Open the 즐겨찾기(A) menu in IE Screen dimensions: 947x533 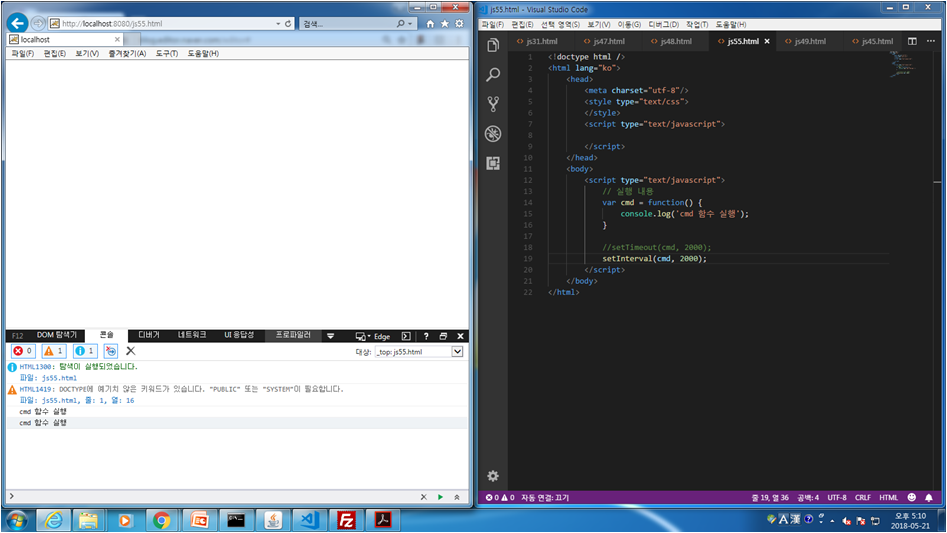[x=127, y=53]
